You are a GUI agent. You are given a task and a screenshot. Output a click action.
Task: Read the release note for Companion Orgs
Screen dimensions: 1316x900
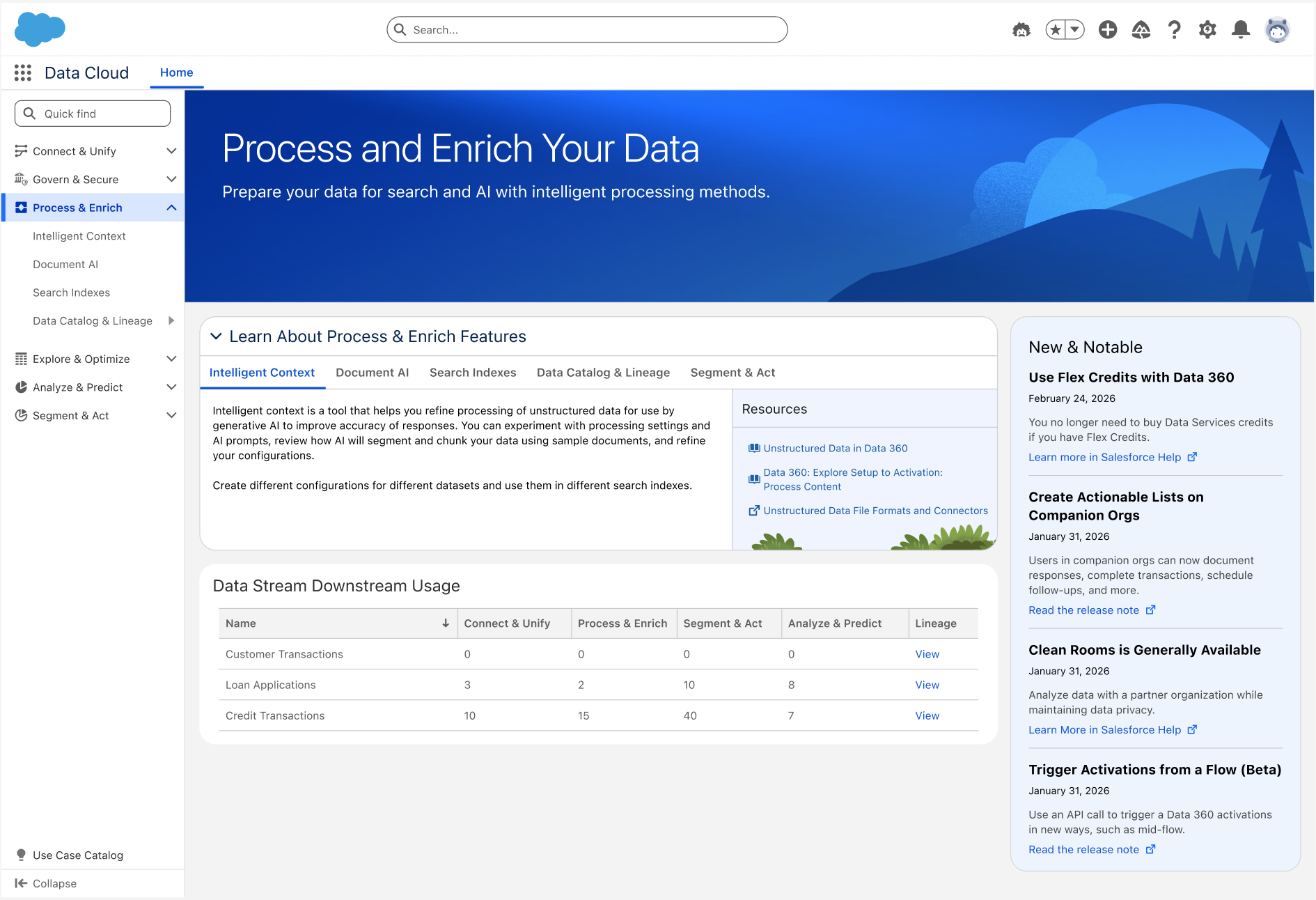point(1084,610)
